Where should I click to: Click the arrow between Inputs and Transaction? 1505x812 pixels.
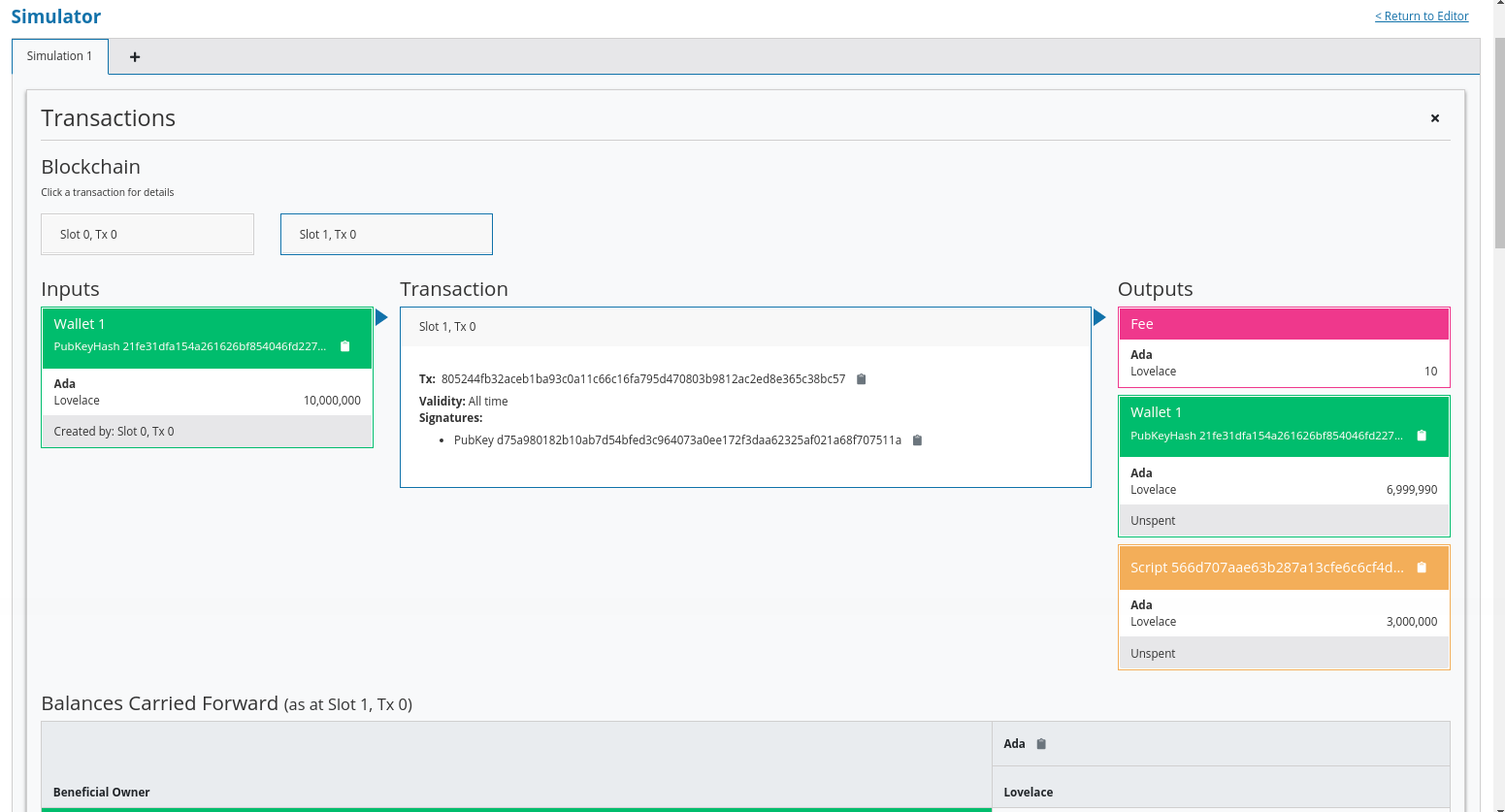pos(381,317)
